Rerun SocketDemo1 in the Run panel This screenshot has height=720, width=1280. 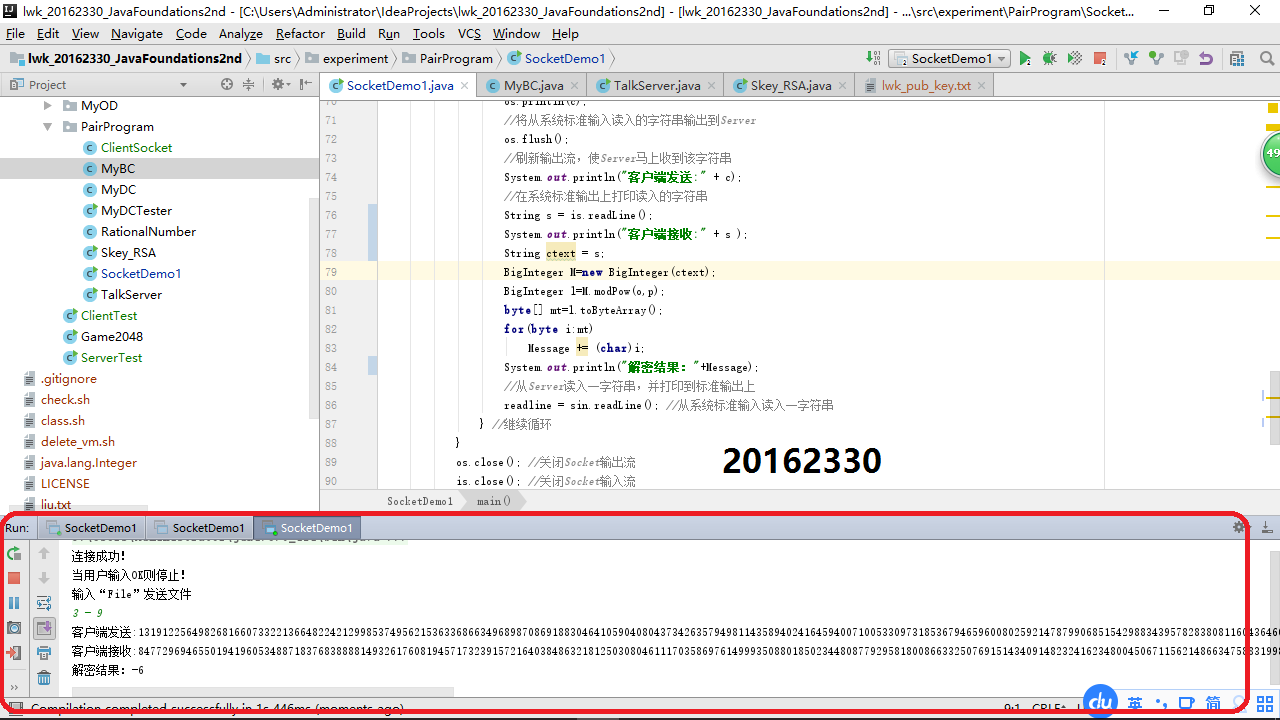(14, 553)
